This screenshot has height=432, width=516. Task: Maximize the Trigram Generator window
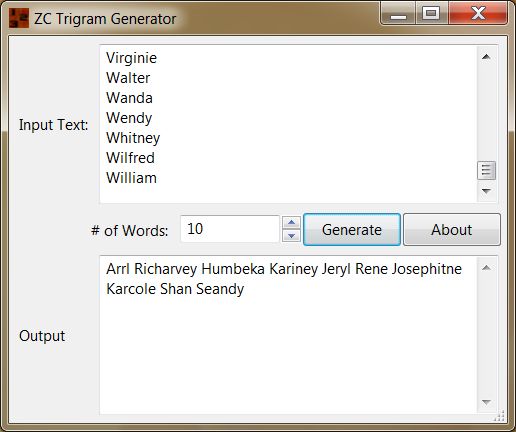pyautogui.click(x=431, y=14)
